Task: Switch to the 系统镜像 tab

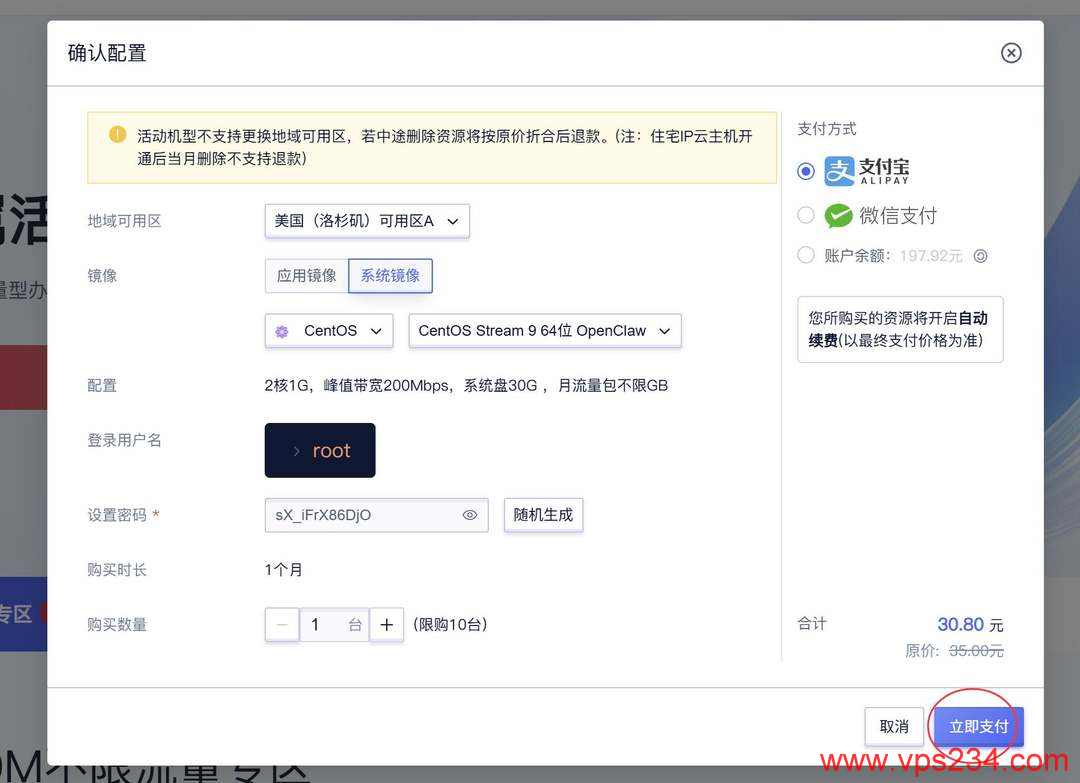Action: click(390, 276)
